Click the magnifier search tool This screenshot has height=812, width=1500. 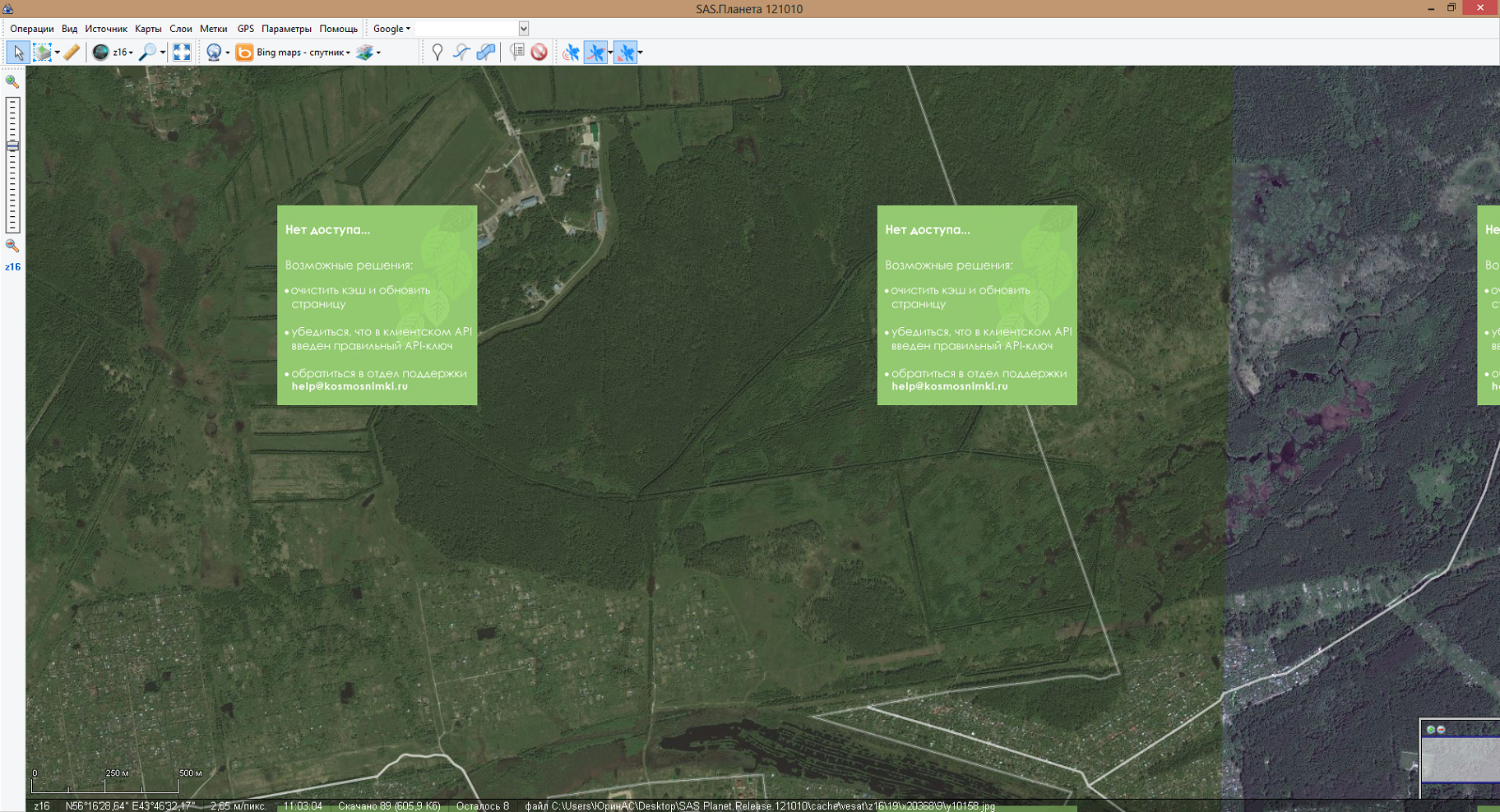tap(147, 53)
